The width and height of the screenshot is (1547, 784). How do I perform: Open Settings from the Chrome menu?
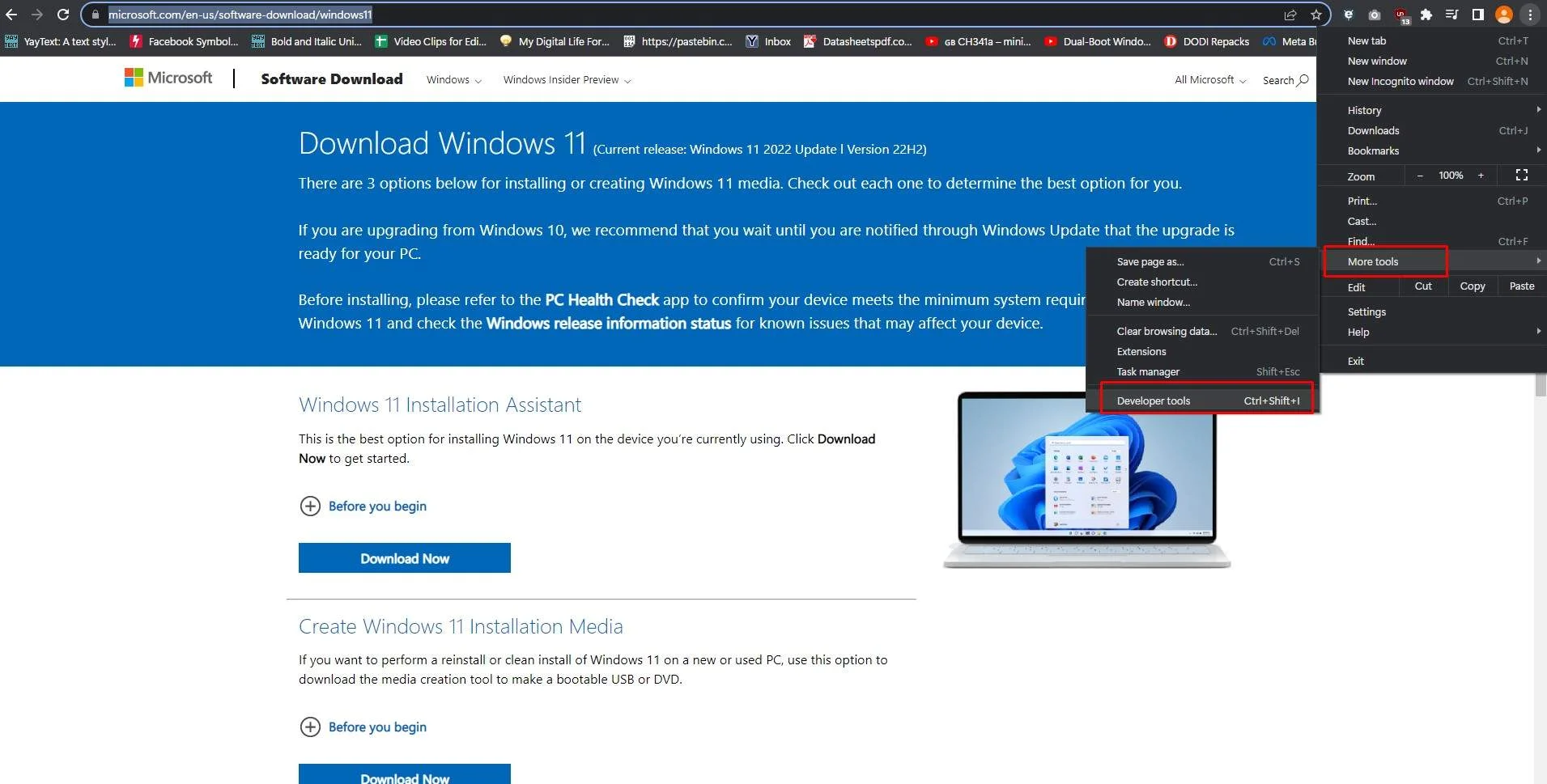click(x=1432, y=311)
